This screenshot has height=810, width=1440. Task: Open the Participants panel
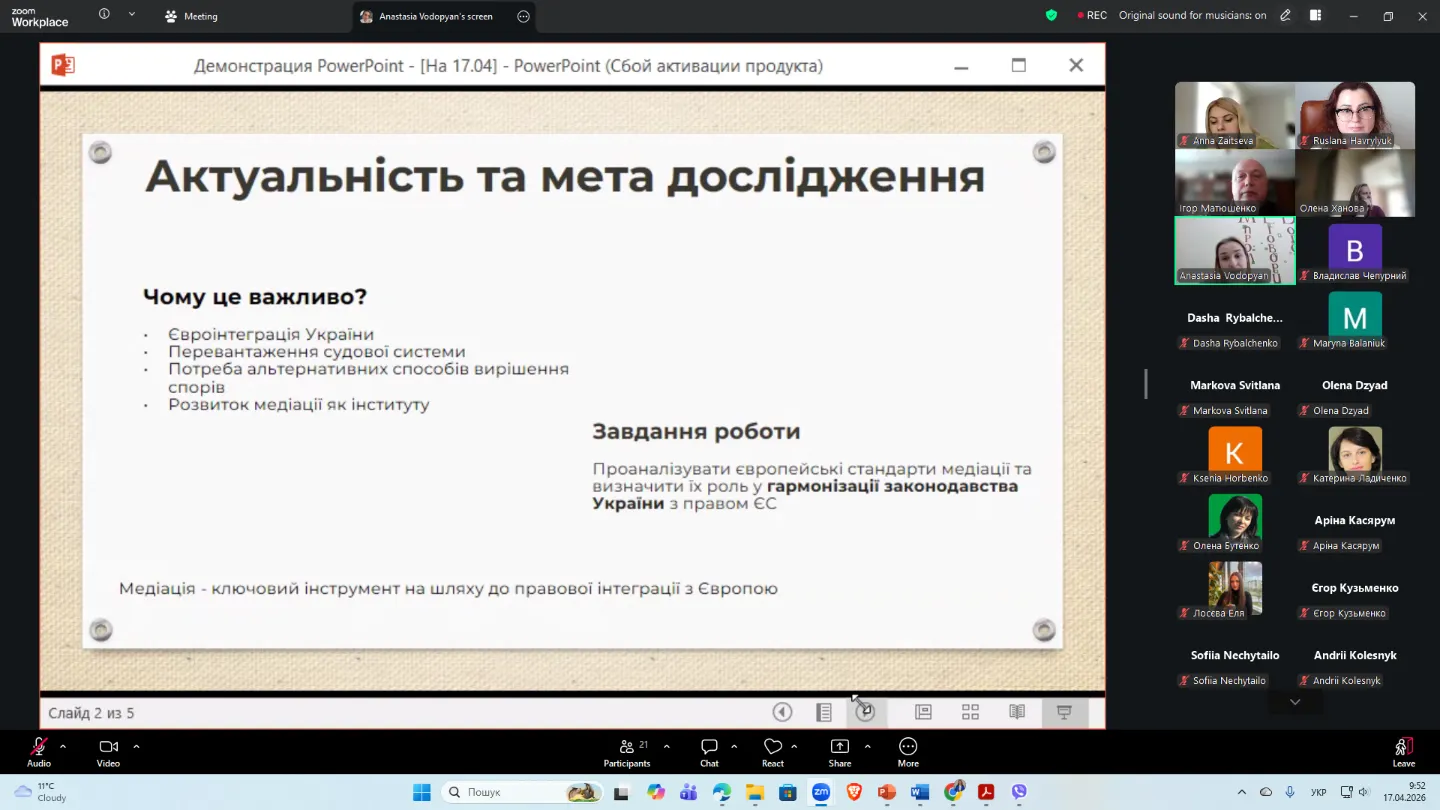coord(627,752)
